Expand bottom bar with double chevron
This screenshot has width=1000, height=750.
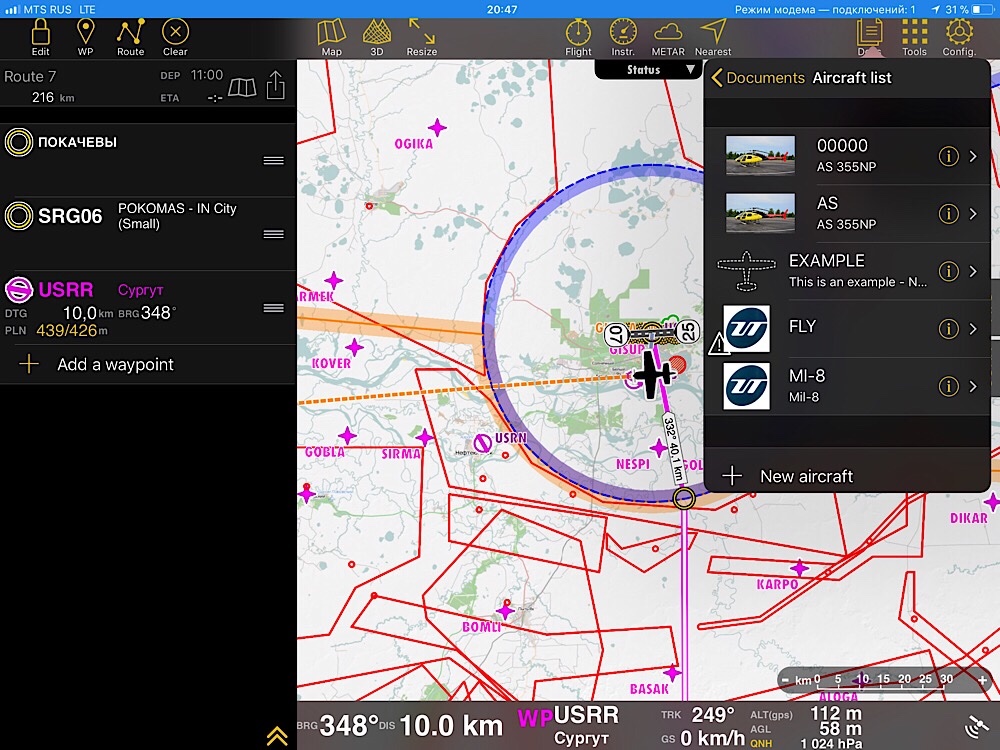click(x=277, y=736)
